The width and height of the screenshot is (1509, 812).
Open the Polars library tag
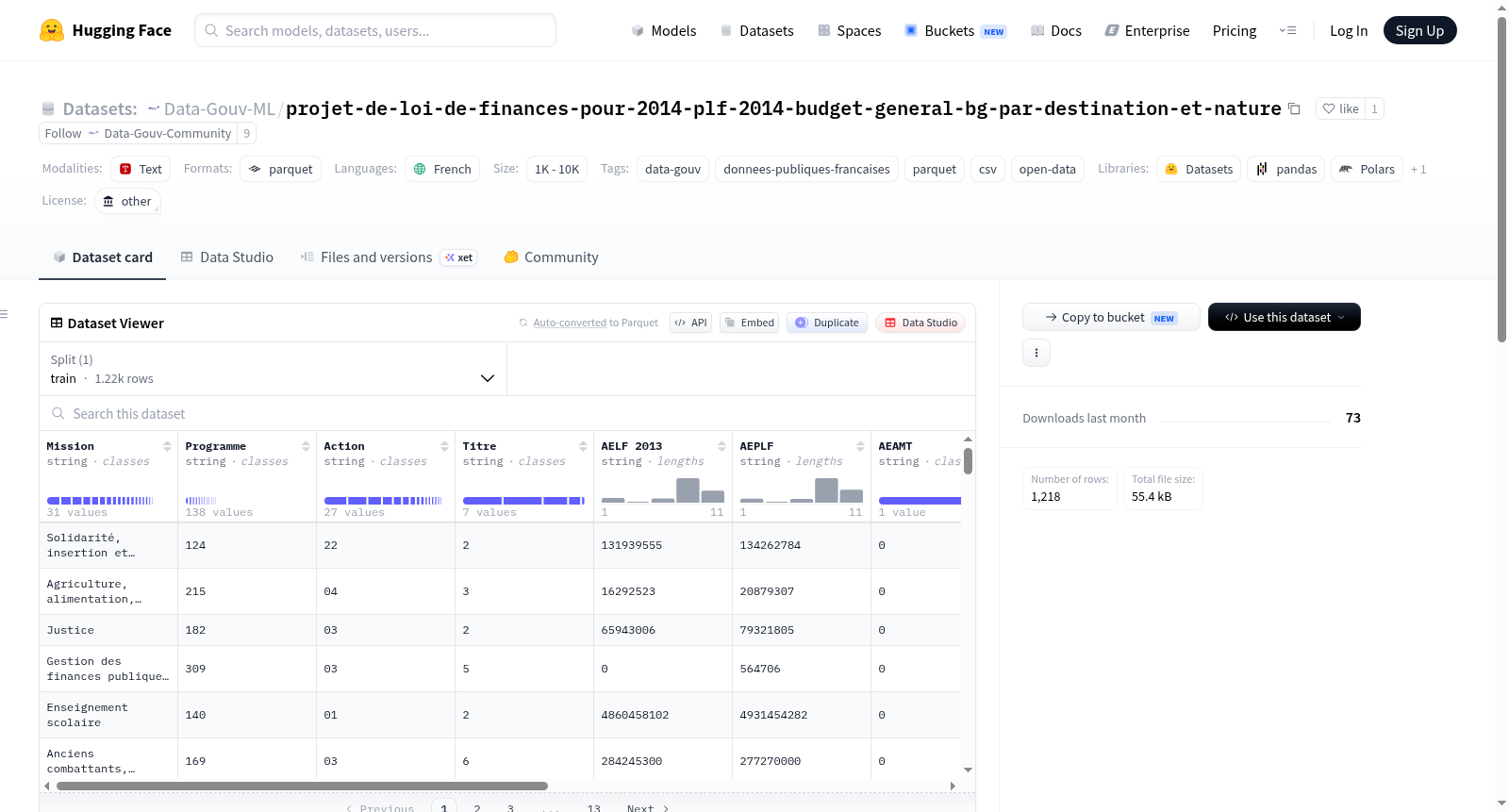click(x=1367, y=169)
